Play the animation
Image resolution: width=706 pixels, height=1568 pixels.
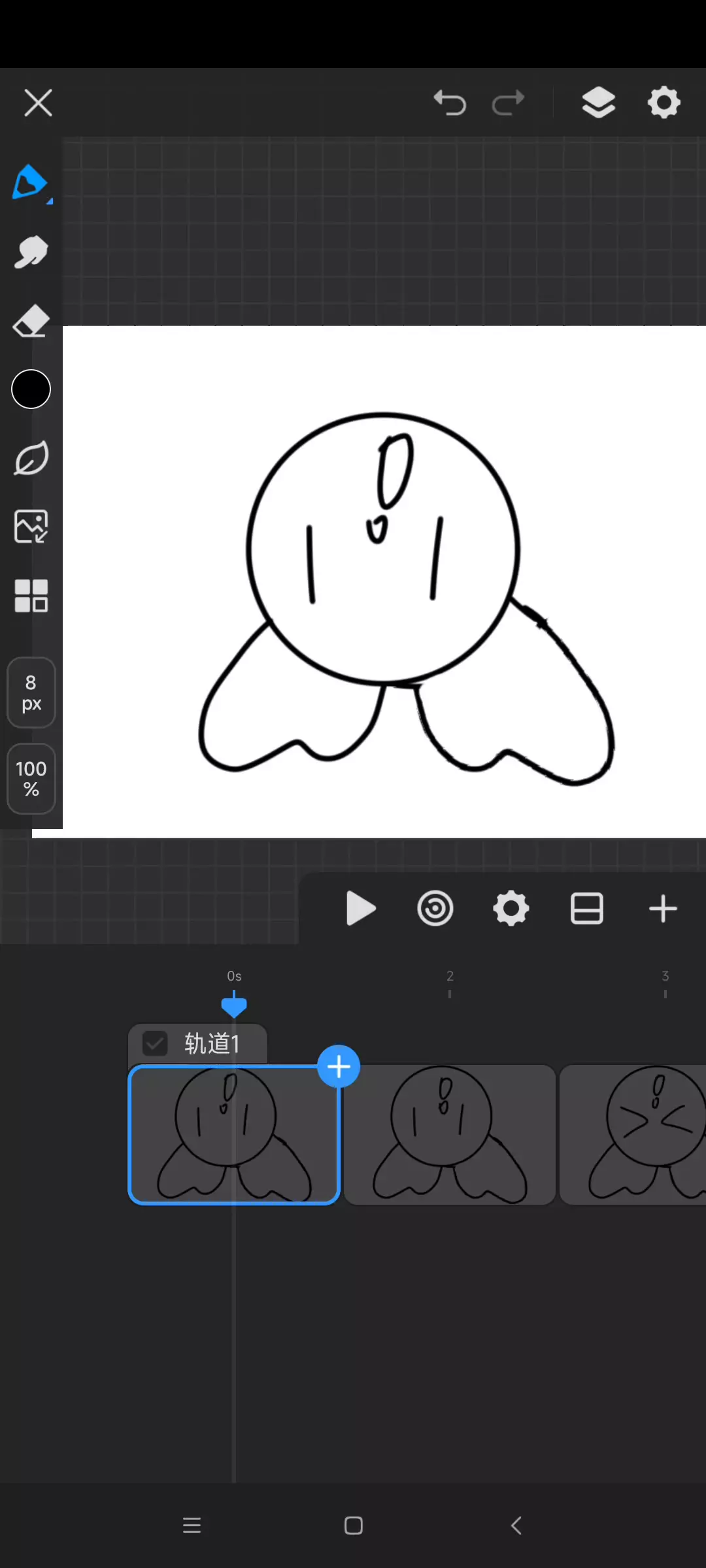tap(360, 909)
